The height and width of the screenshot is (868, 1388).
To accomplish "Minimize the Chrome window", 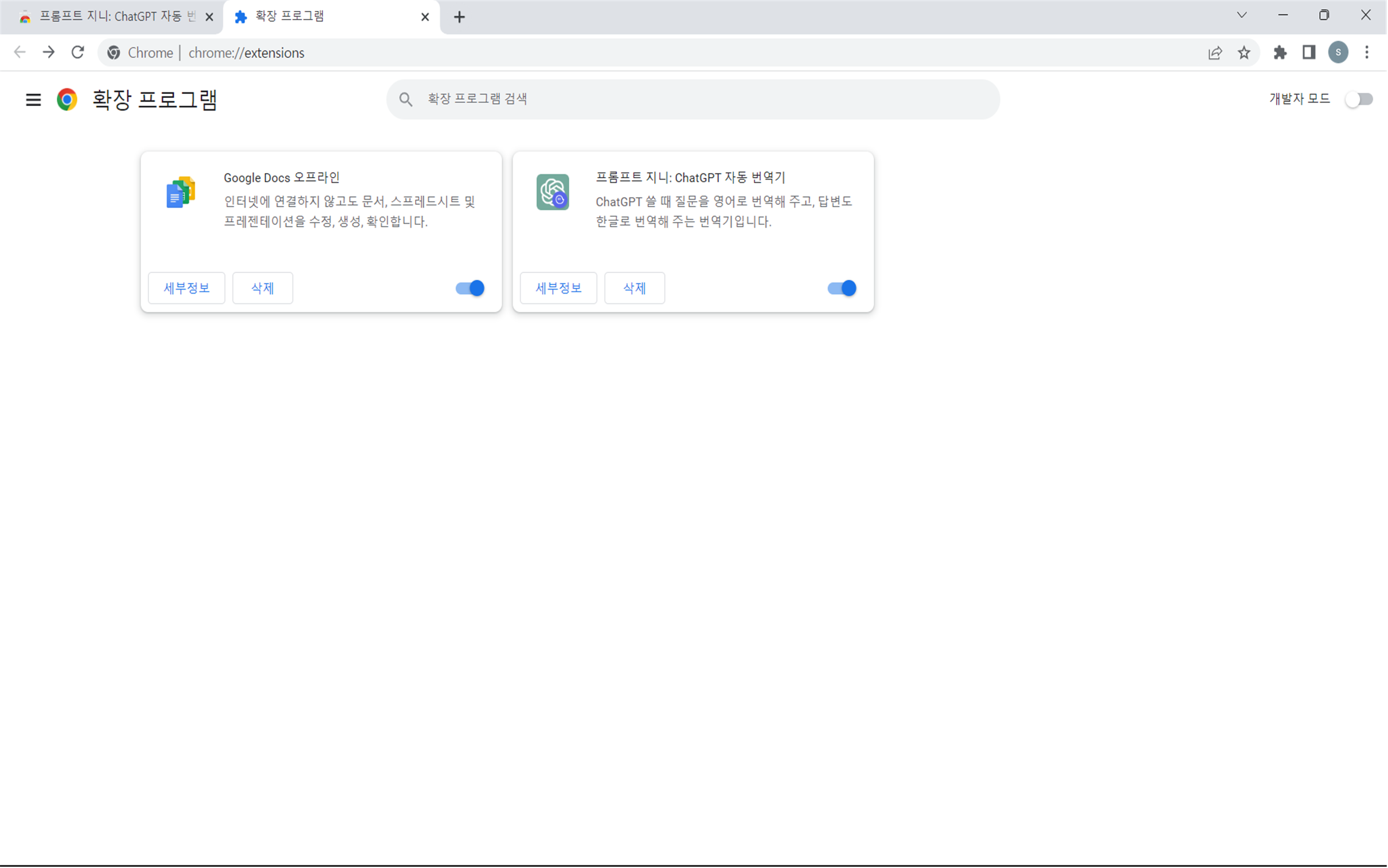I will (1283, 15).
